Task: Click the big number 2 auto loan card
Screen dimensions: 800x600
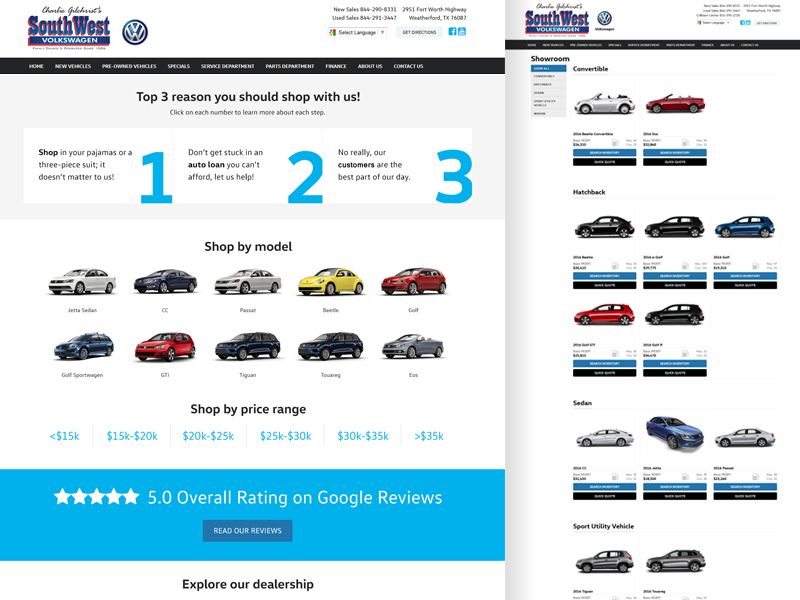Action: tap(248, 166)
